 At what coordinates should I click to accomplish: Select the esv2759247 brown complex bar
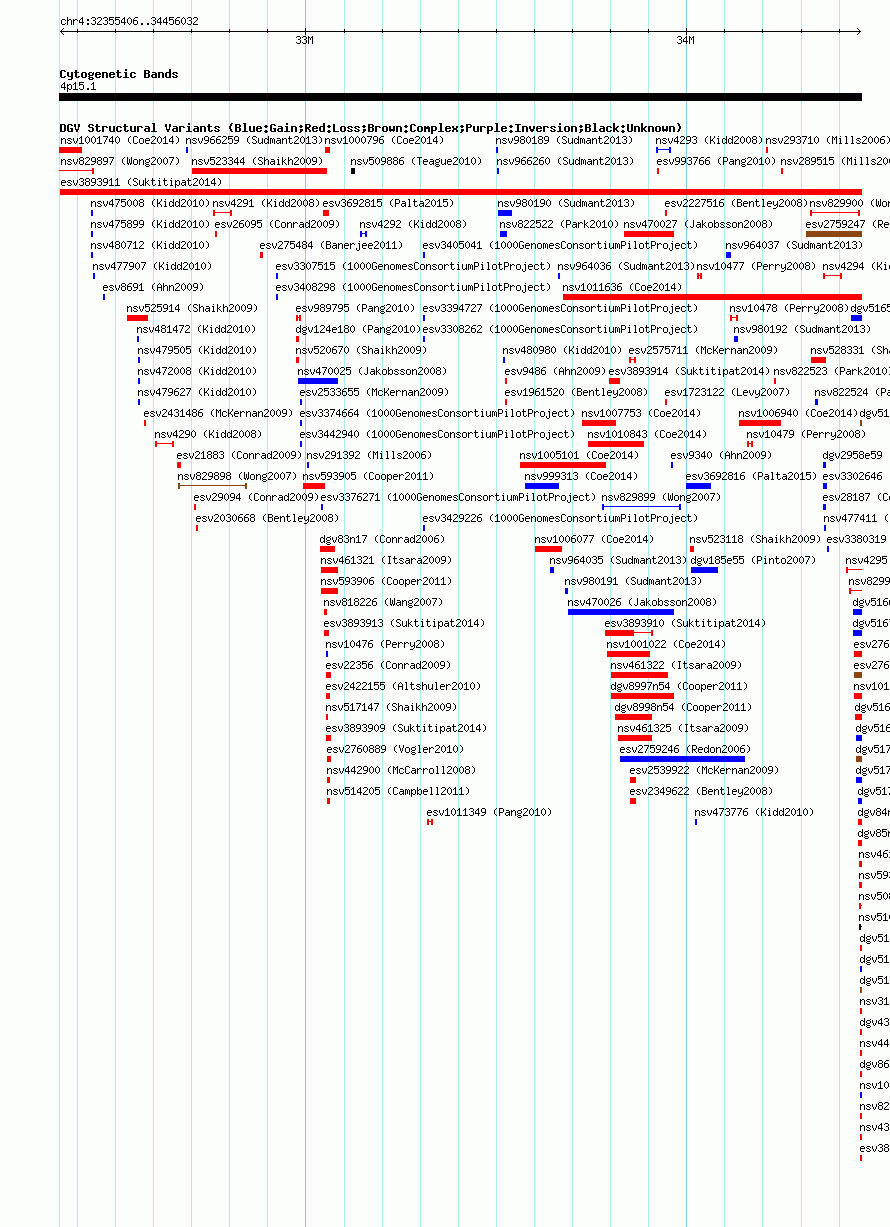tap(834, 234)
